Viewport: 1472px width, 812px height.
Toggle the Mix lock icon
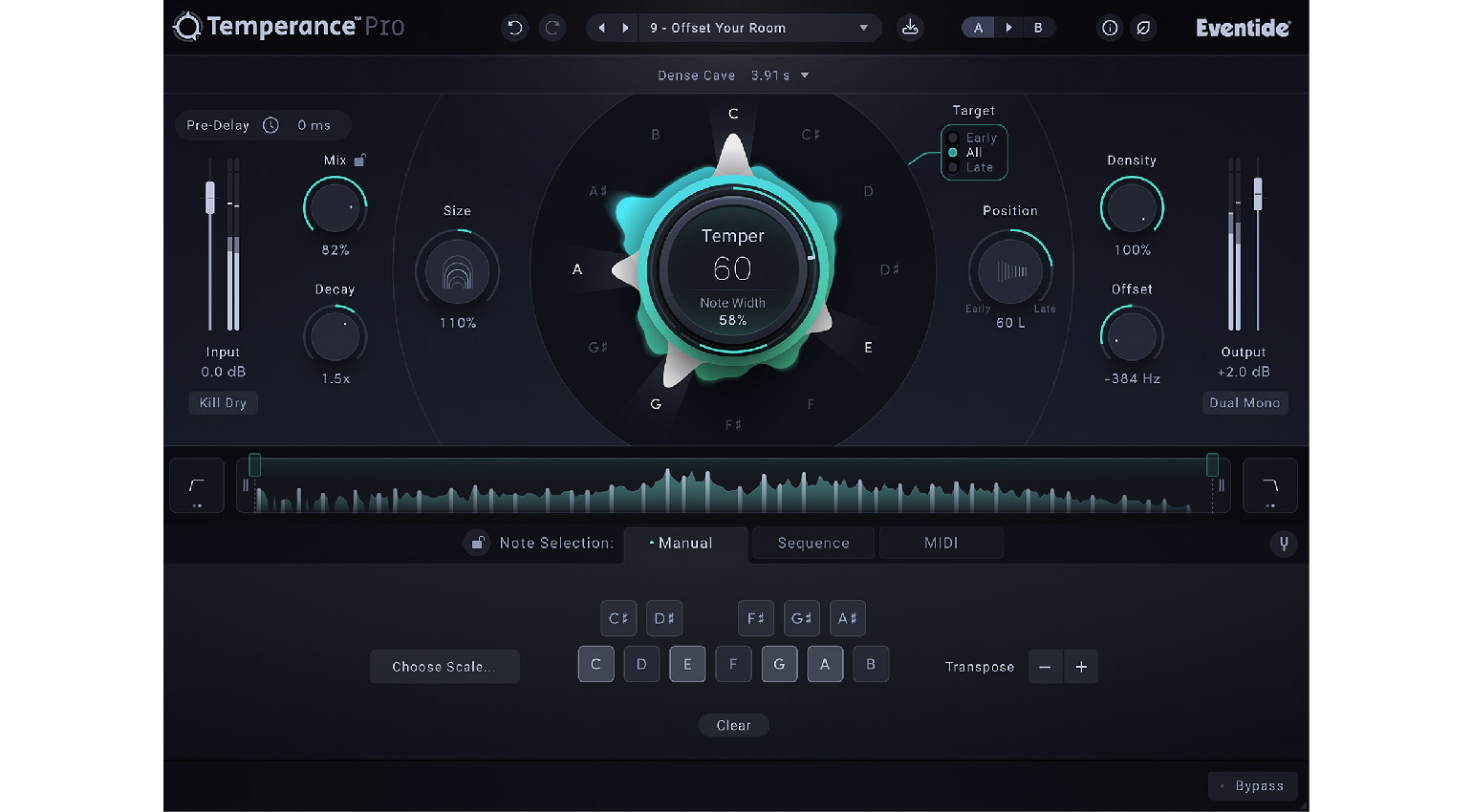tap(360, 160)
